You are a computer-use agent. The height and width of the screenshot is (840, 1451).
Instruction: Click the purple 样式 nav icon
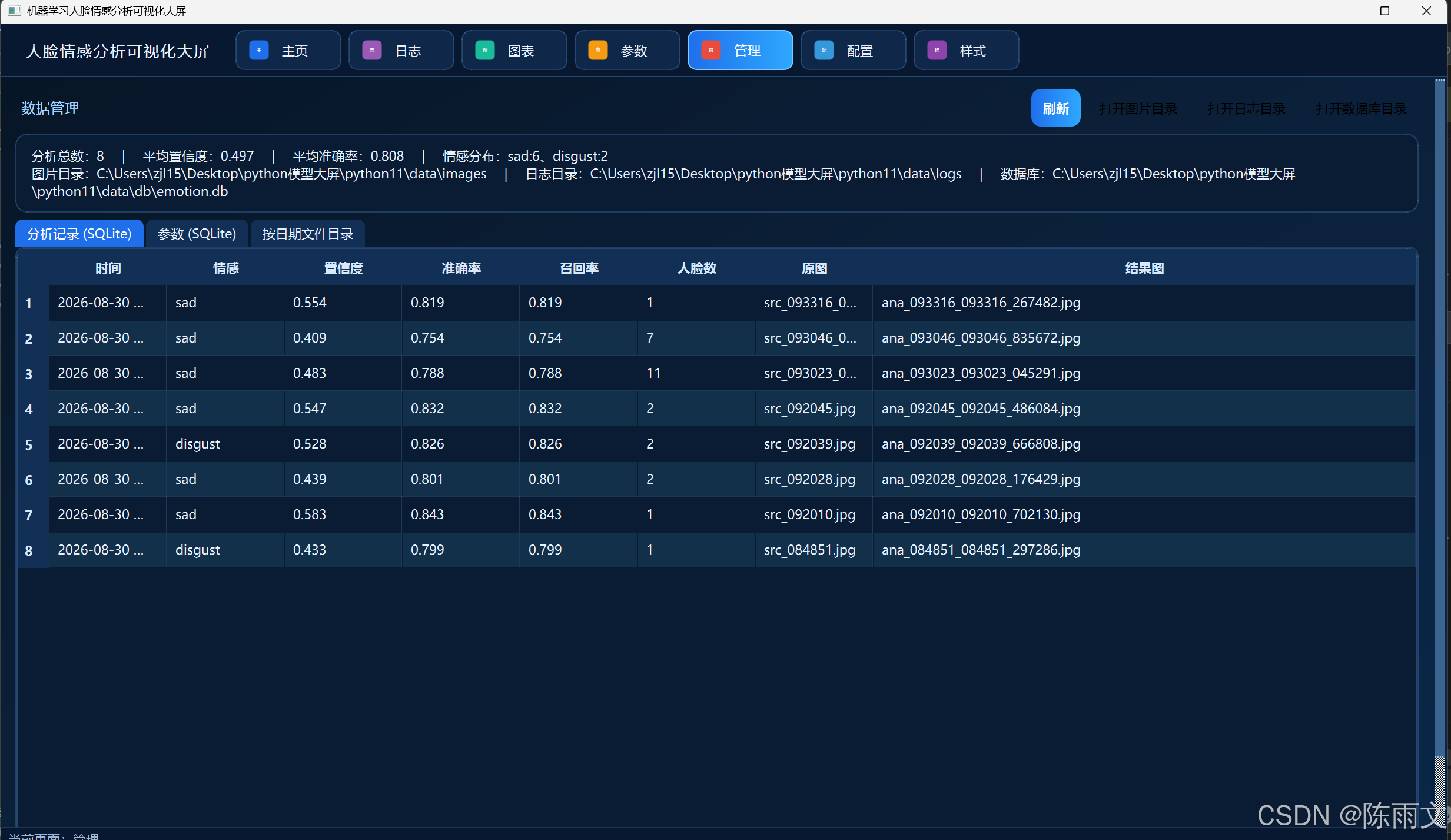coord(937,51)
